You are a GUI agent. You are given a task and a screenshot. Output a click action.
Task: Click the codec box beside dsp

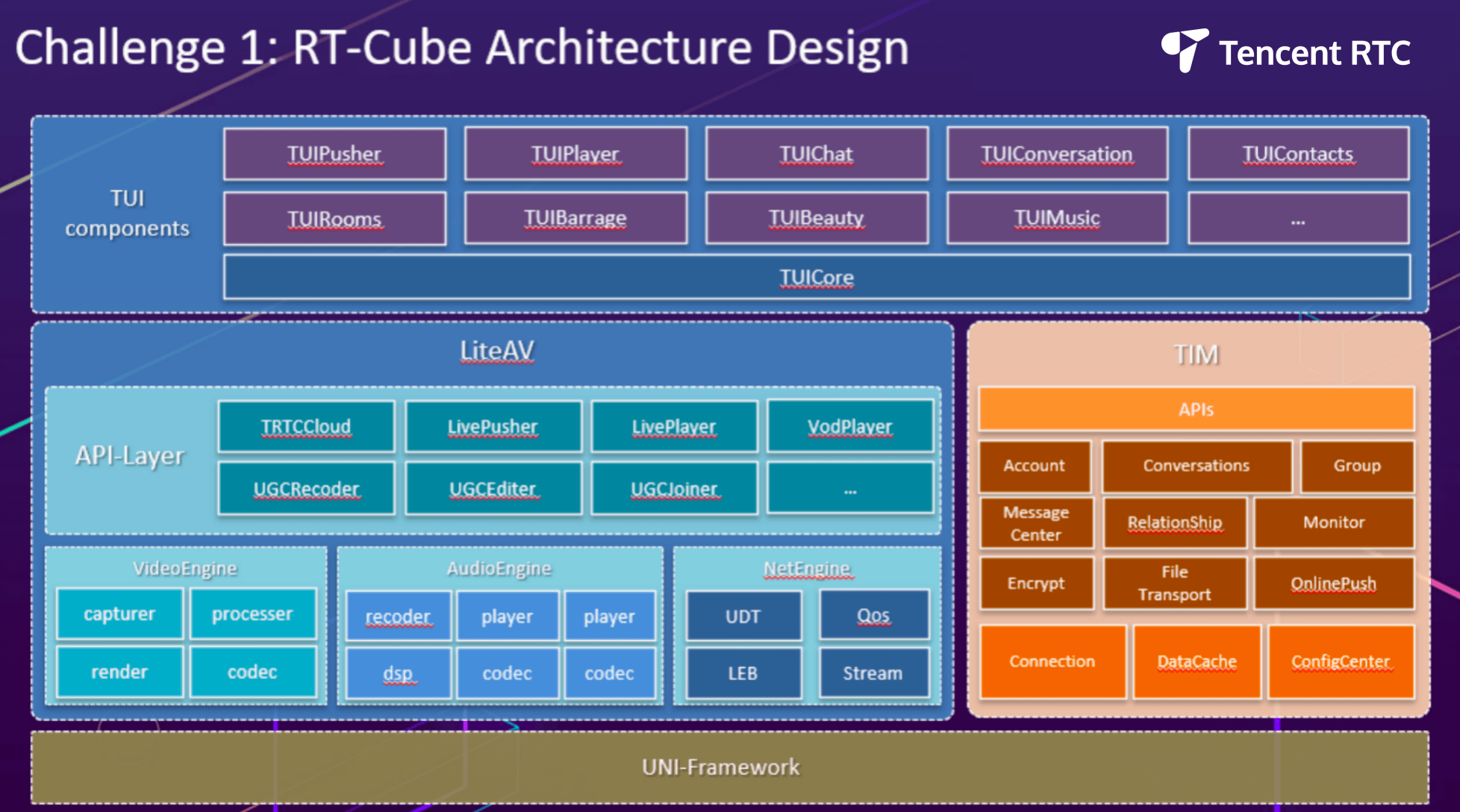508,673
